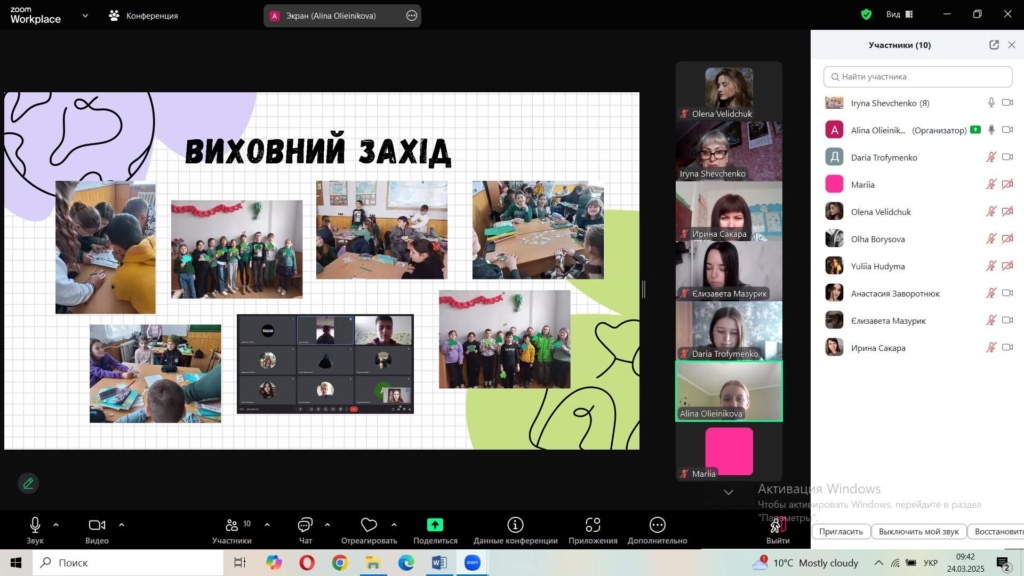
Task: Toggle Olha Borysova muted microphone icon
Action: pos(991,238)
